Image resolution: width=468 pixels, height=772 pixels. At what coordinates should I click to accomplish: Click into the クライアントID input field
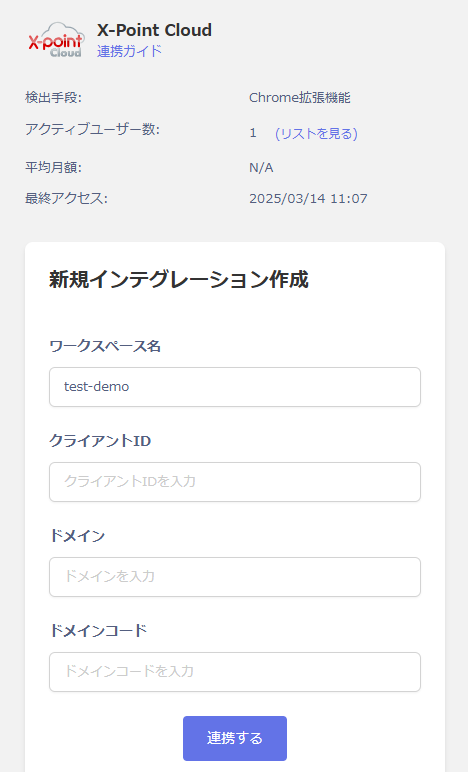[x=235, y=482]
